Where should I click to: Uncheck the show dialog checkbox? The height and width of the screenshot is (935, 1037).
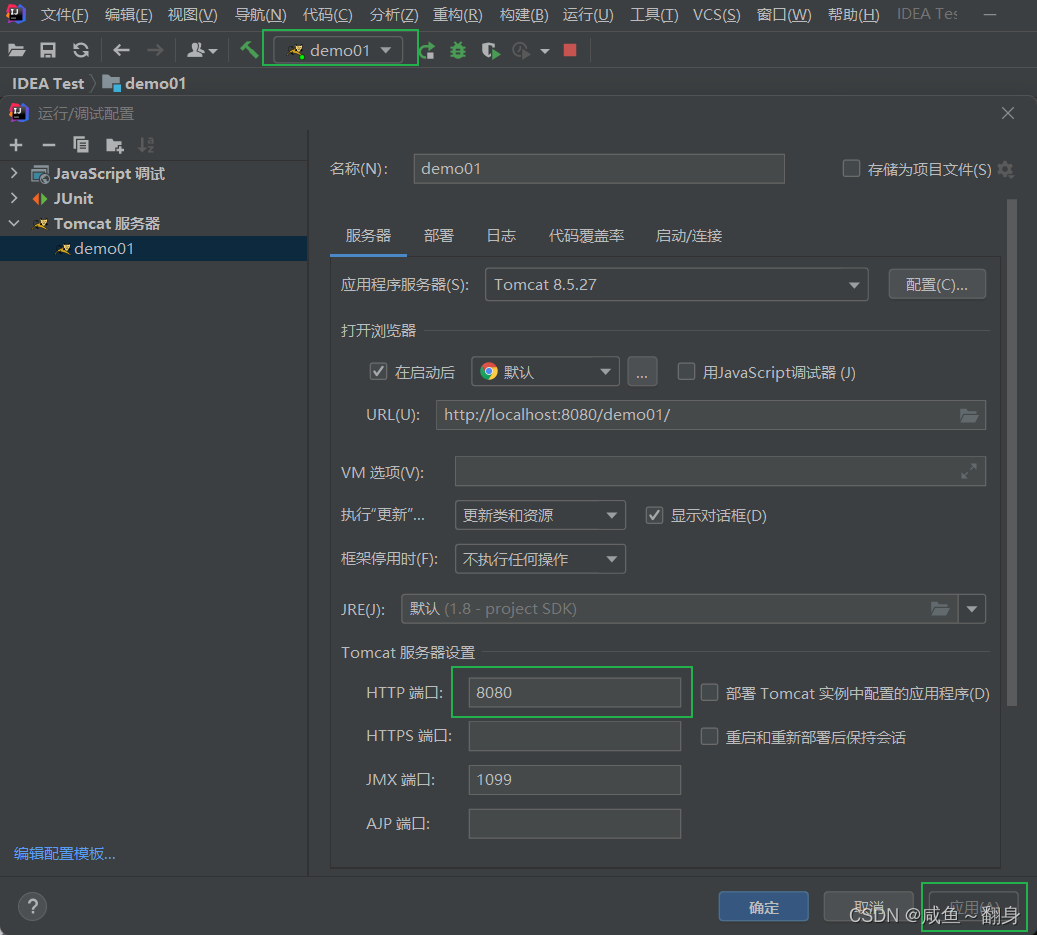[654, 515]
